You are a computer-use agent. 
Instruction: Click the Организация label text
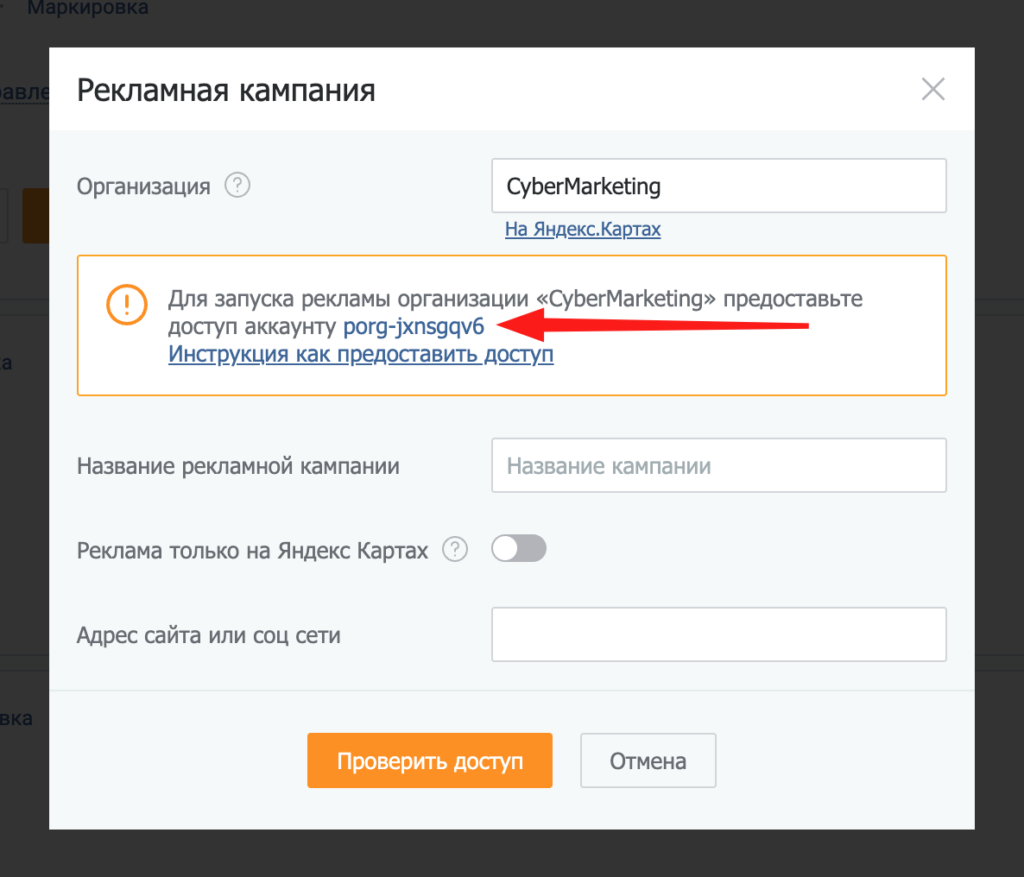[144, 187]
